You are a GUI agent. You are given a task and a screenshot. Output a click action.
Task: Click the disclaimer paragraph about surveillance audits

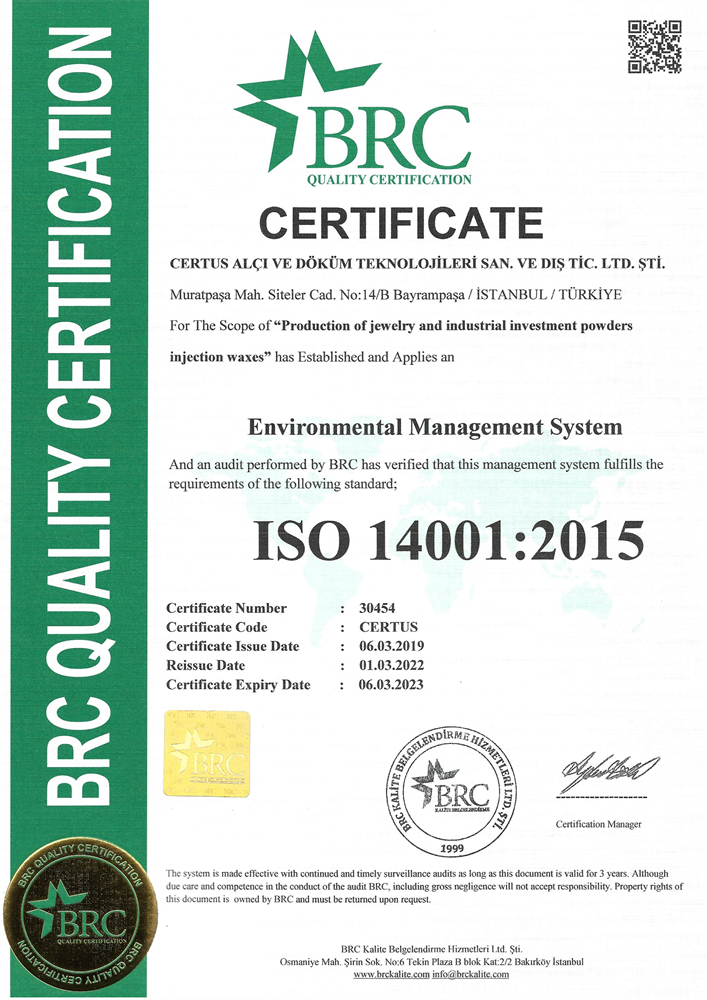click(424, 886)
